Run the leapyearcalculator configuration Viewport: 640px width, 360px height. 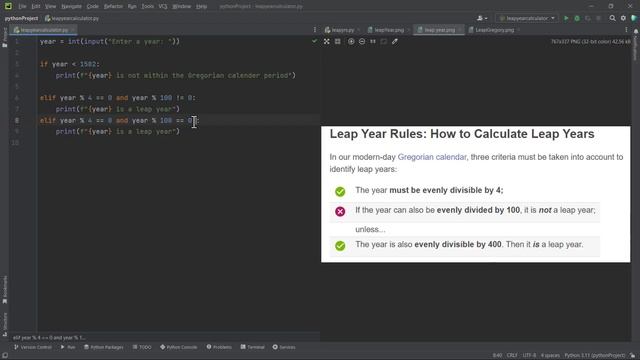click(x=566, y=18)
